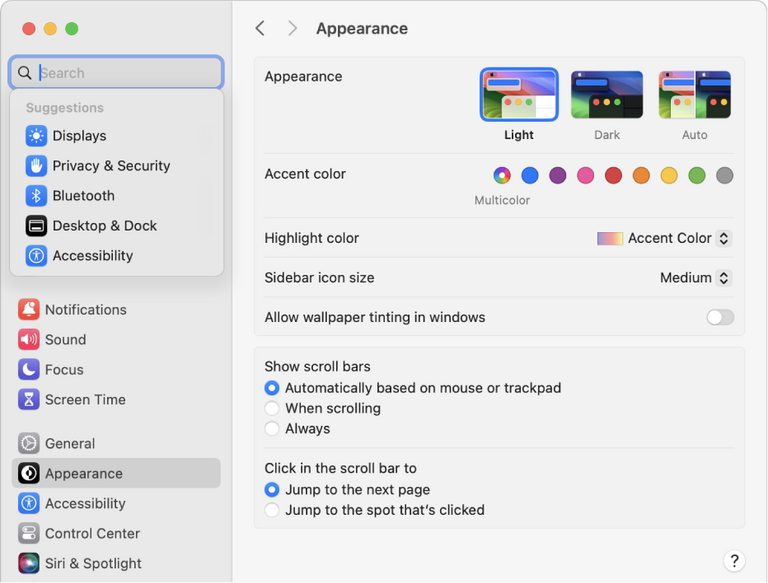Open Privacy & Security hand icon
This screenshot has height=583, width=768.
[x=36, y=166]
